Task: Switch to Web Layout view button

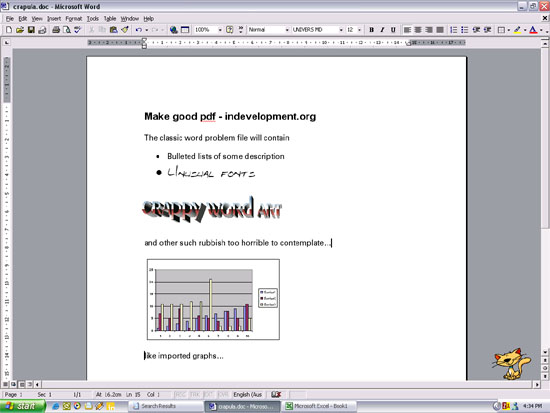Action: click(x=13, y=384)
